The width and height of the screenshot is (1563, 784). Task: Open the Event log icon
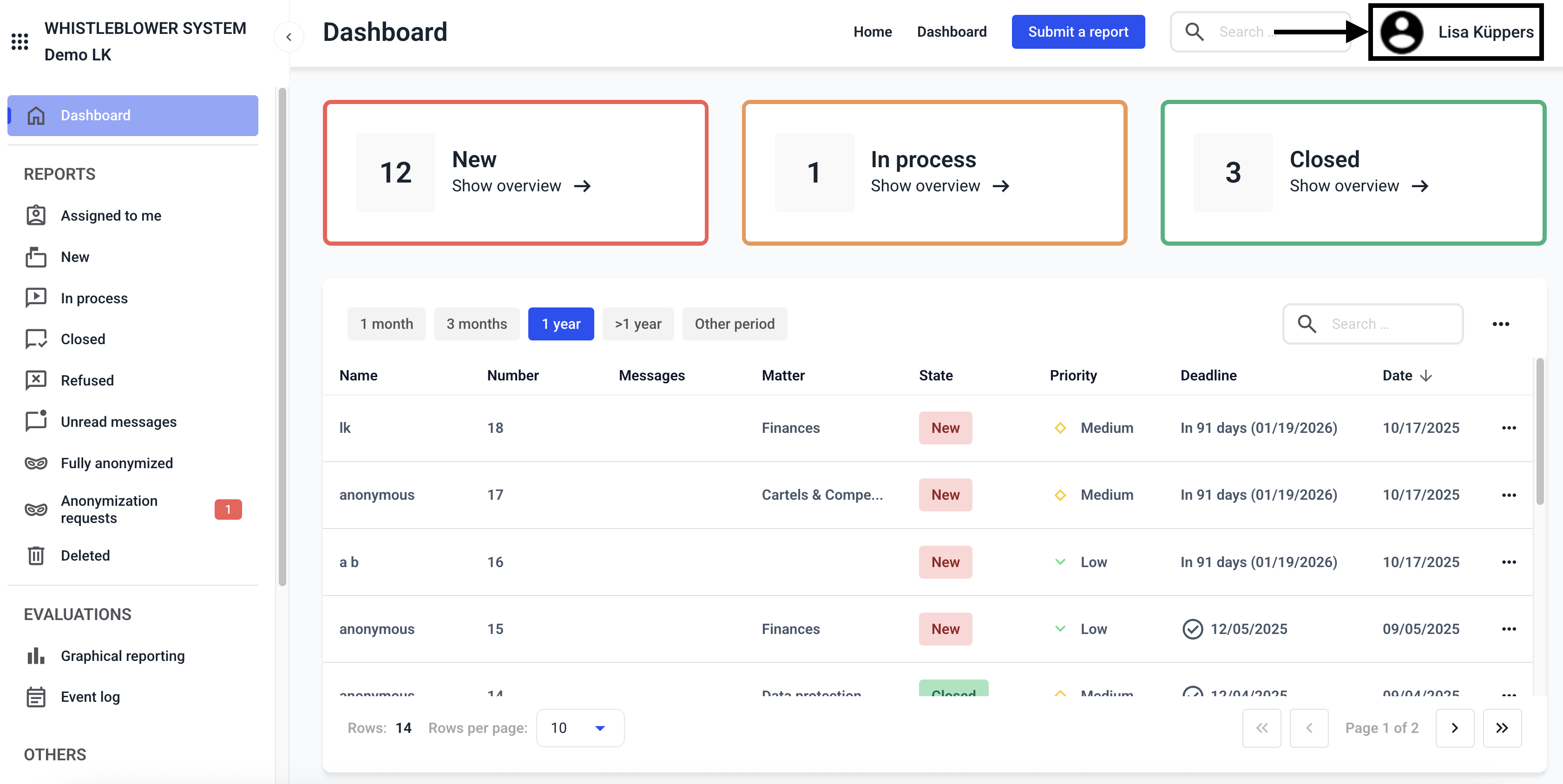36,697
